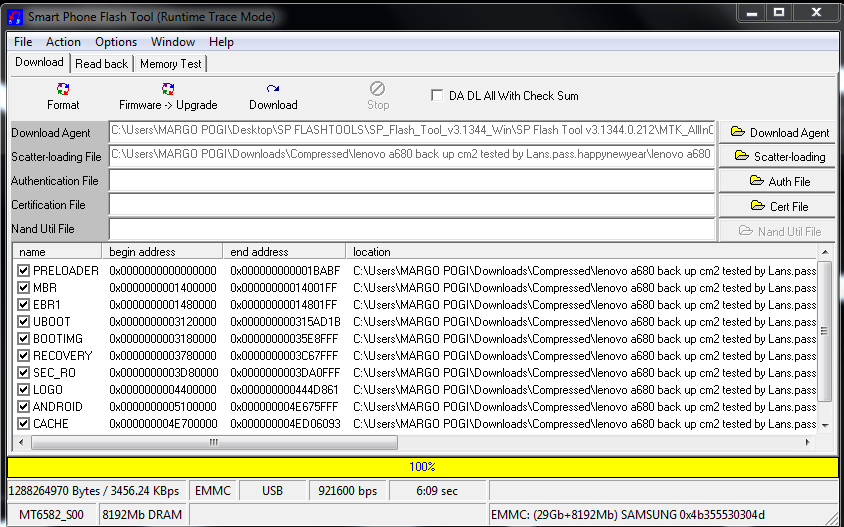Uncheck the CACHE partition

(23, 424)
